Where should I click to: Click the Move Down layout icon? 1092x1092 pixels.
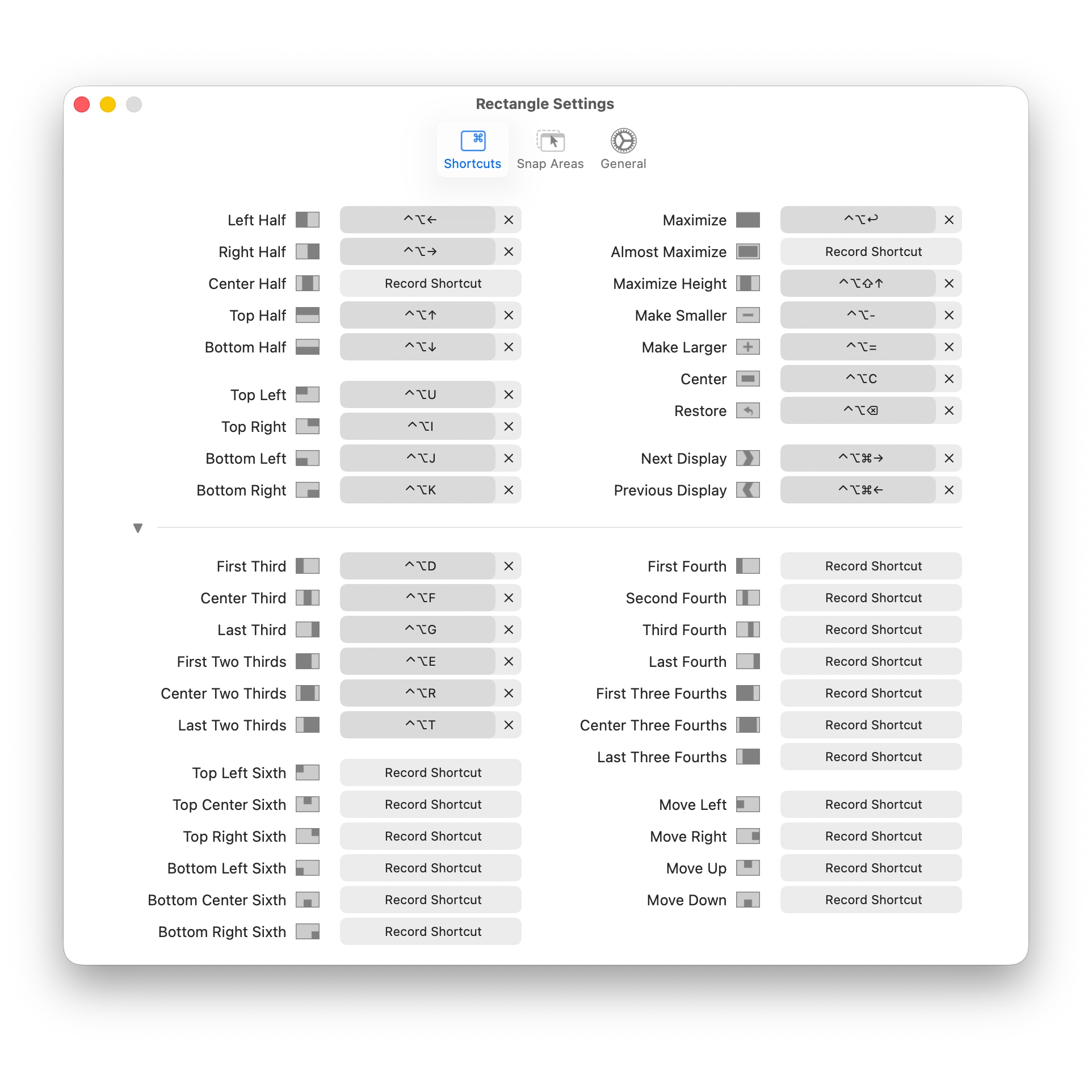[x=747, y=900]
